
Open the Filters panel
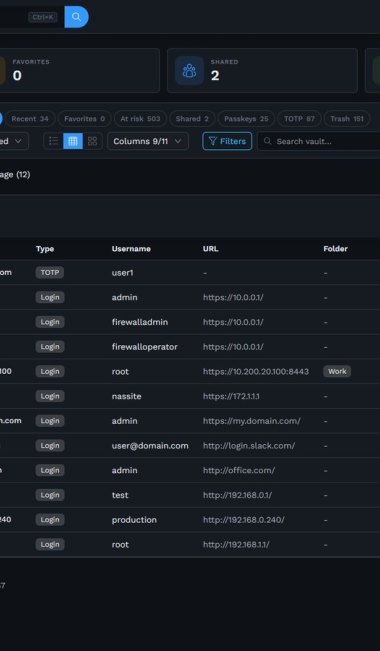coord(227,141)
